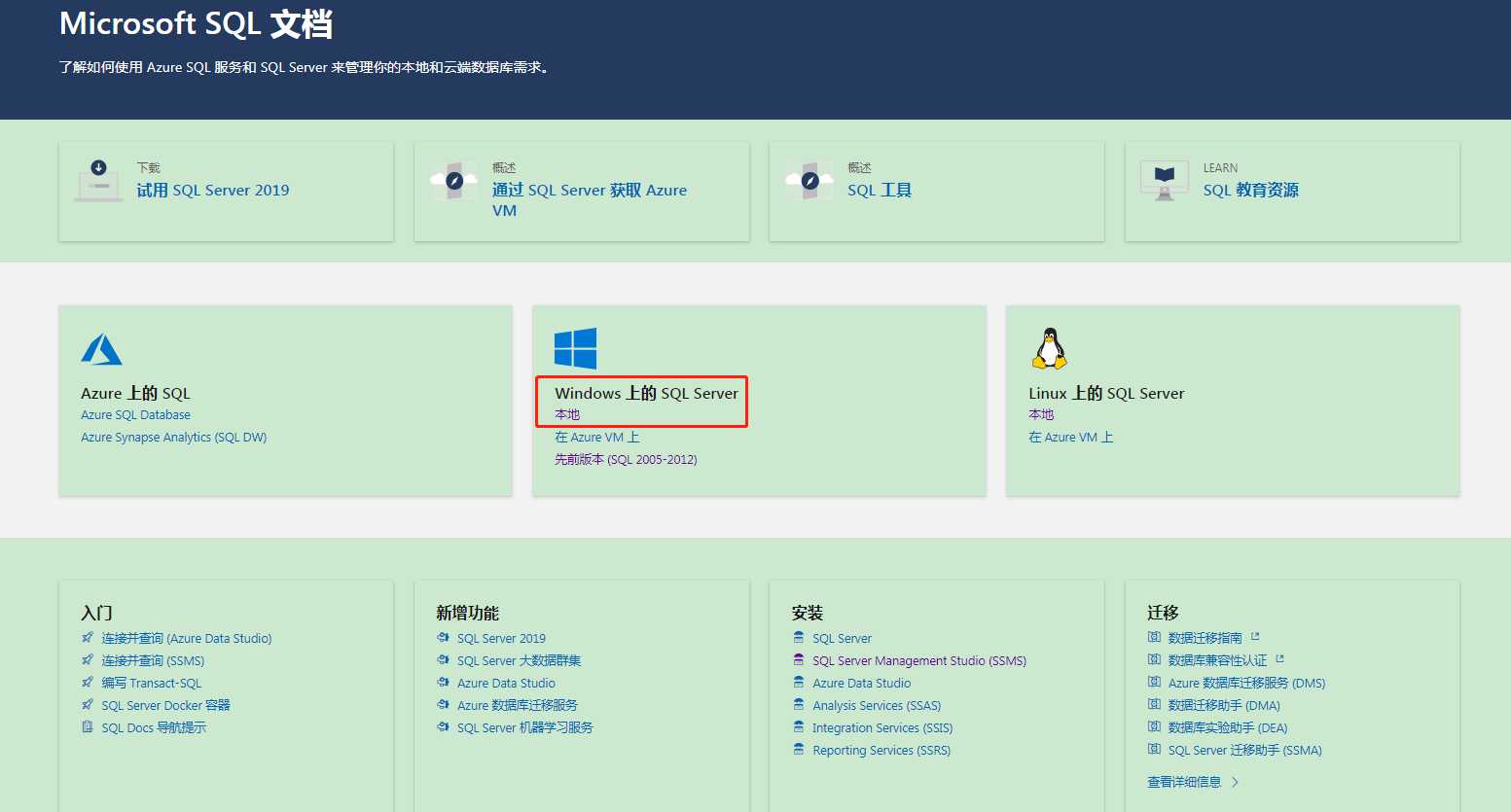
Task: Select Reporting Services (SSRS) link
Action: tap(881, 751)
